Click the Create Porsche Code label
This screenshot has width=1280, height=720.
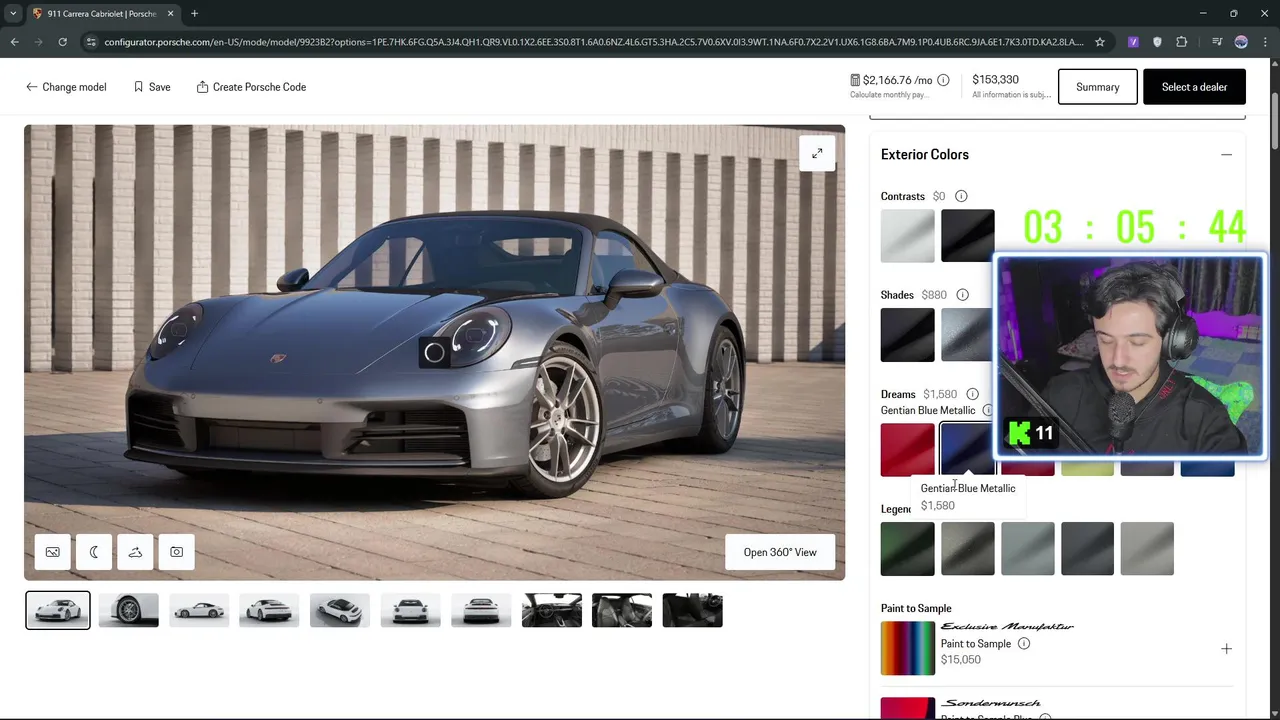pyautogui.click(x=259, y=87)
